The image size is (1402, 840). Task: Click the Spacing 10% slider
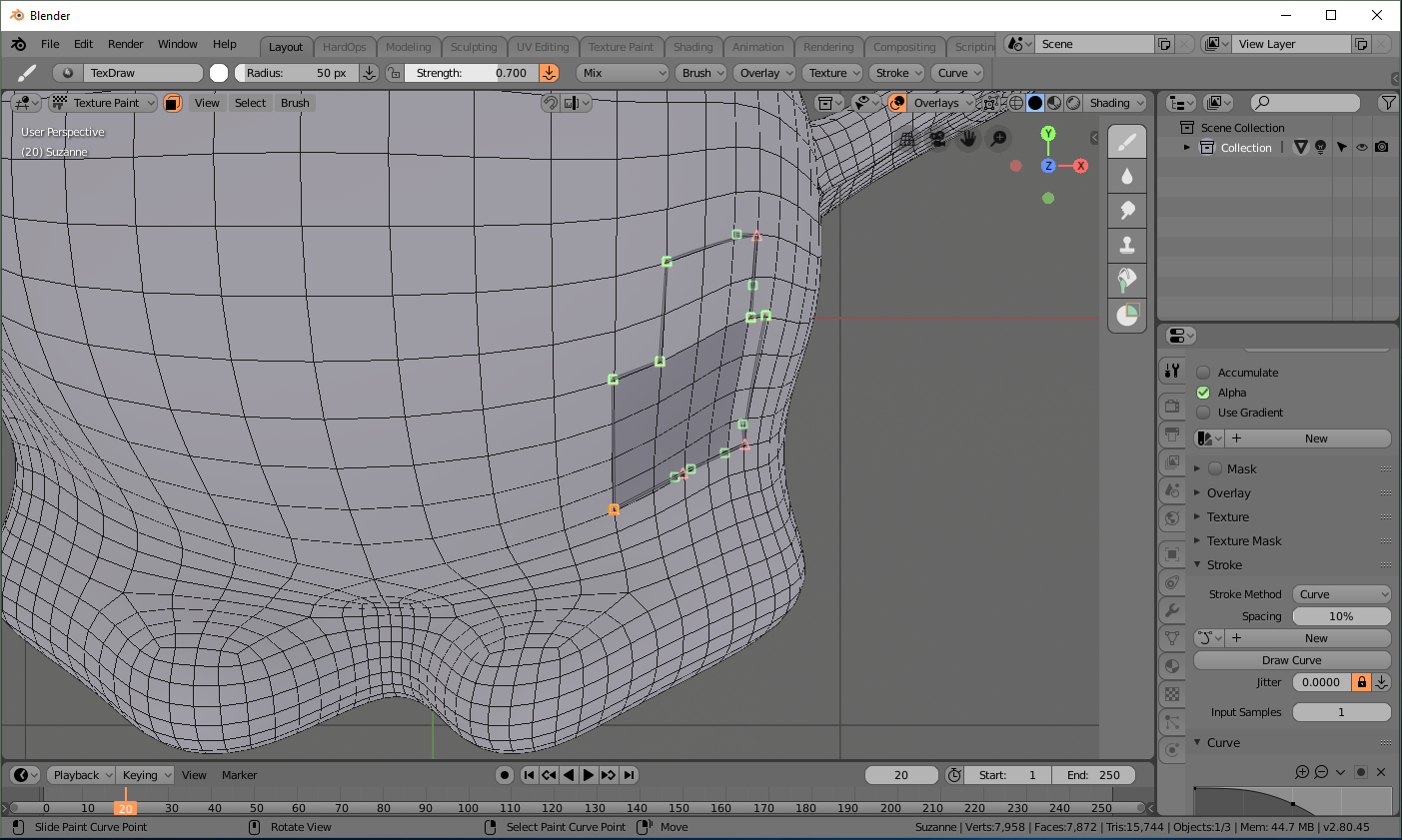[x=1341, y=616]
